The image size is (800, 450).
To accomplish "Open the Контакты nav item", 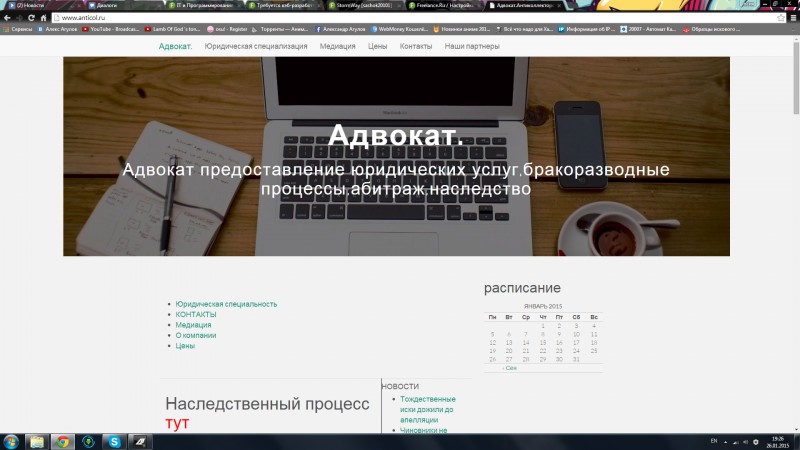I will 415,46.
